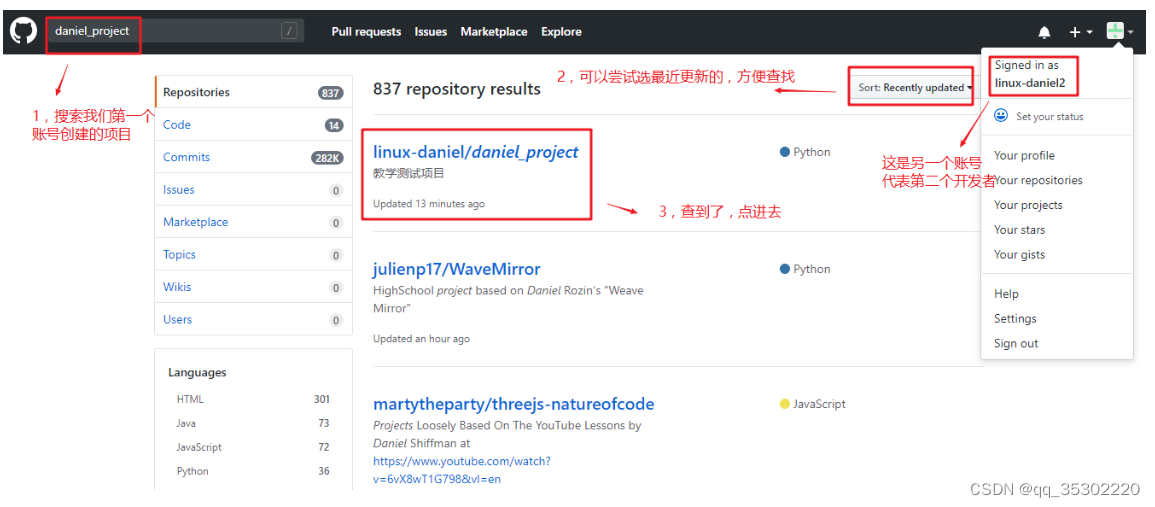The image size is (1155, 507).
Task: Open Marketplace in top navigation
Action: click(x=494, y=32)
